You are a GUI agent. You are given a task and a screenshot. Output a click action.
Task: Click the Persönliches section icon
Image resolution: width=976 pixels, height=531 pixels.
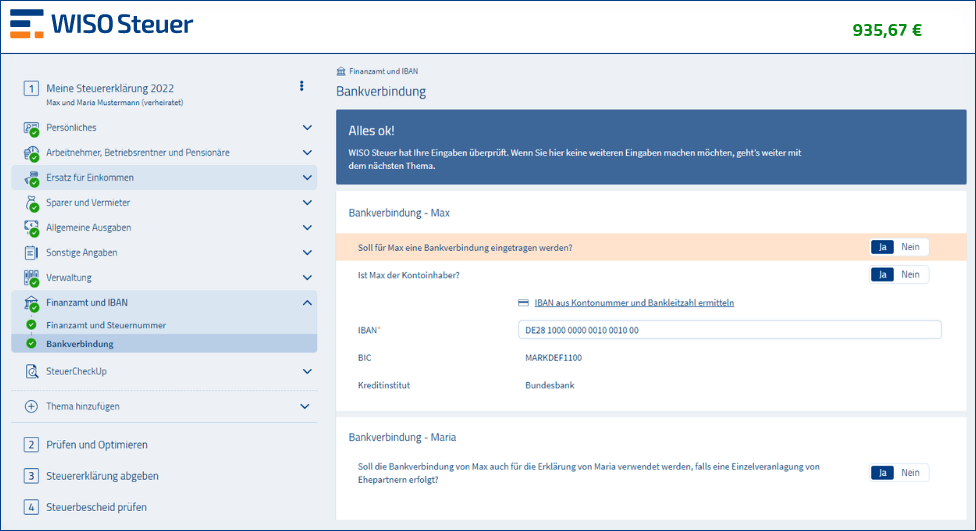tap(31, 128)
